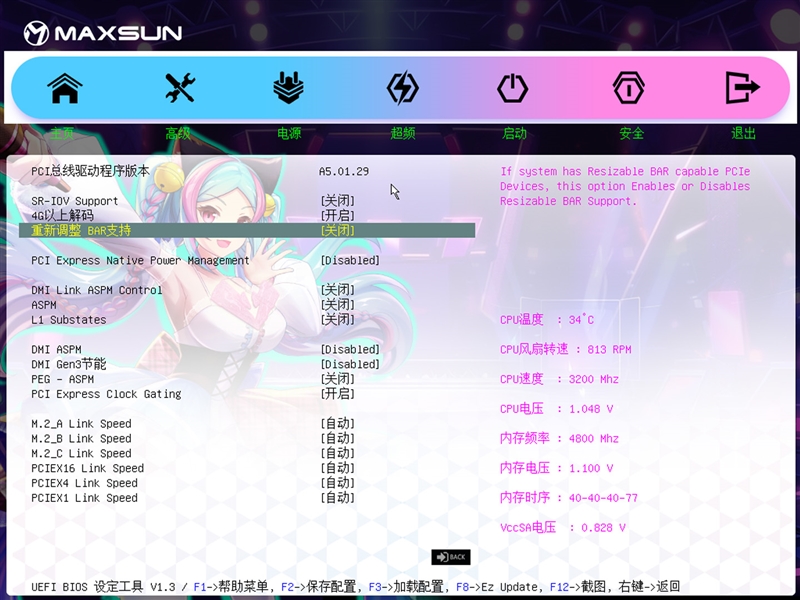Change PEG - ASPM value 关闭
The height and width of the screenshot is (600, 800).
[x=337, y=379]
